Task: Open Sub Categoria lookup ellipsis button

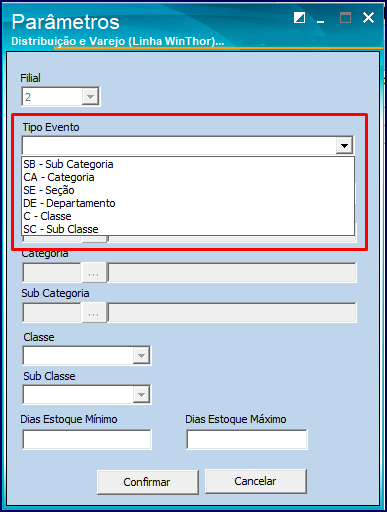Action: pos(94,313)
